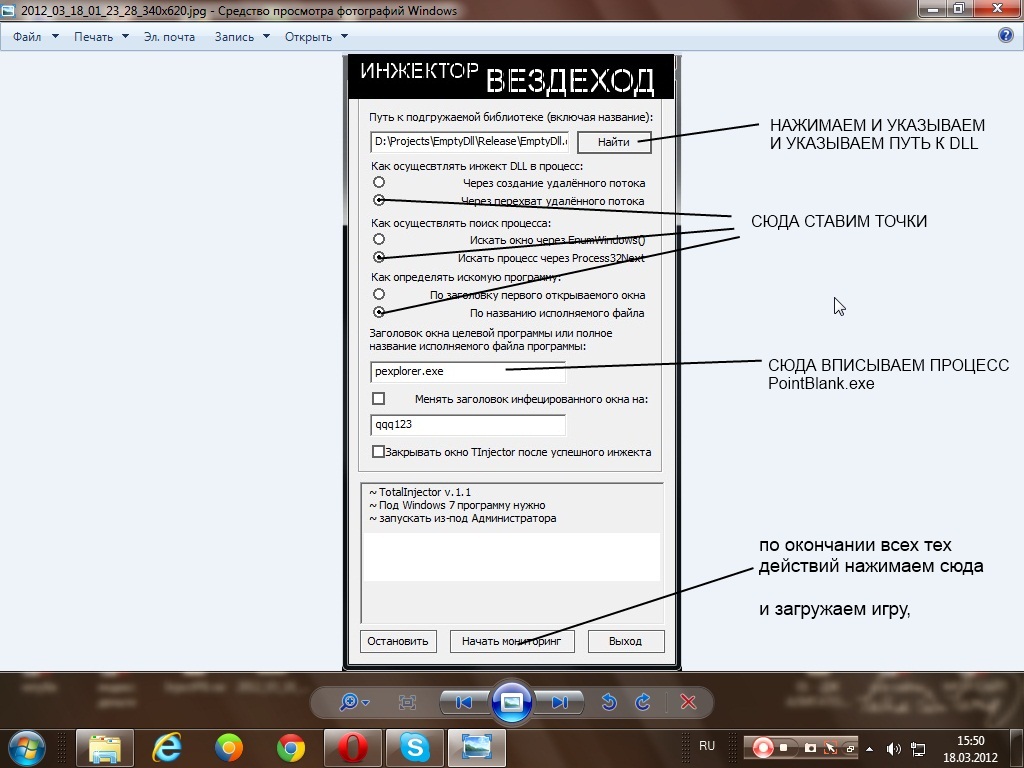Delete the photo with the red X

688,702
